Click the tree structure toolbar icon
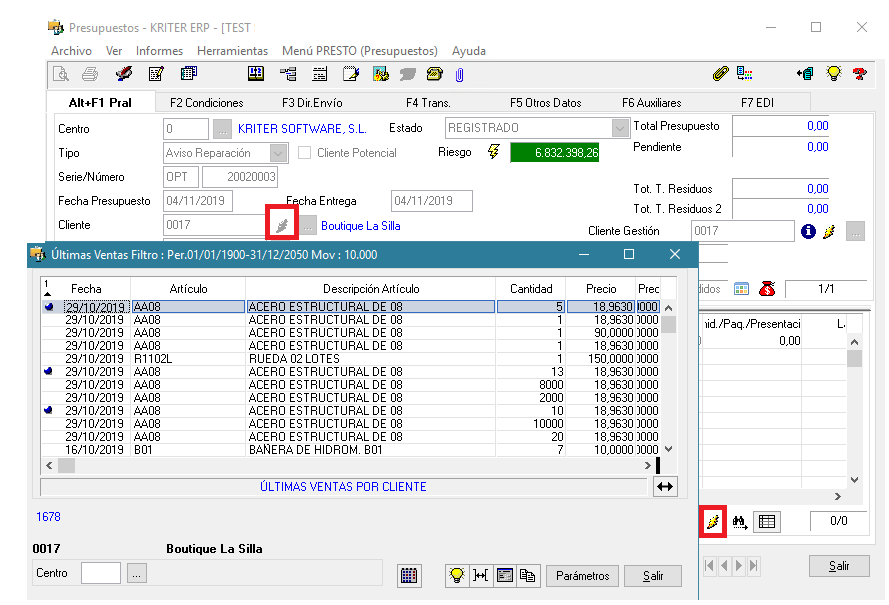Image resolution: width=889 pixels, height=605 pixels. [289, 74]
